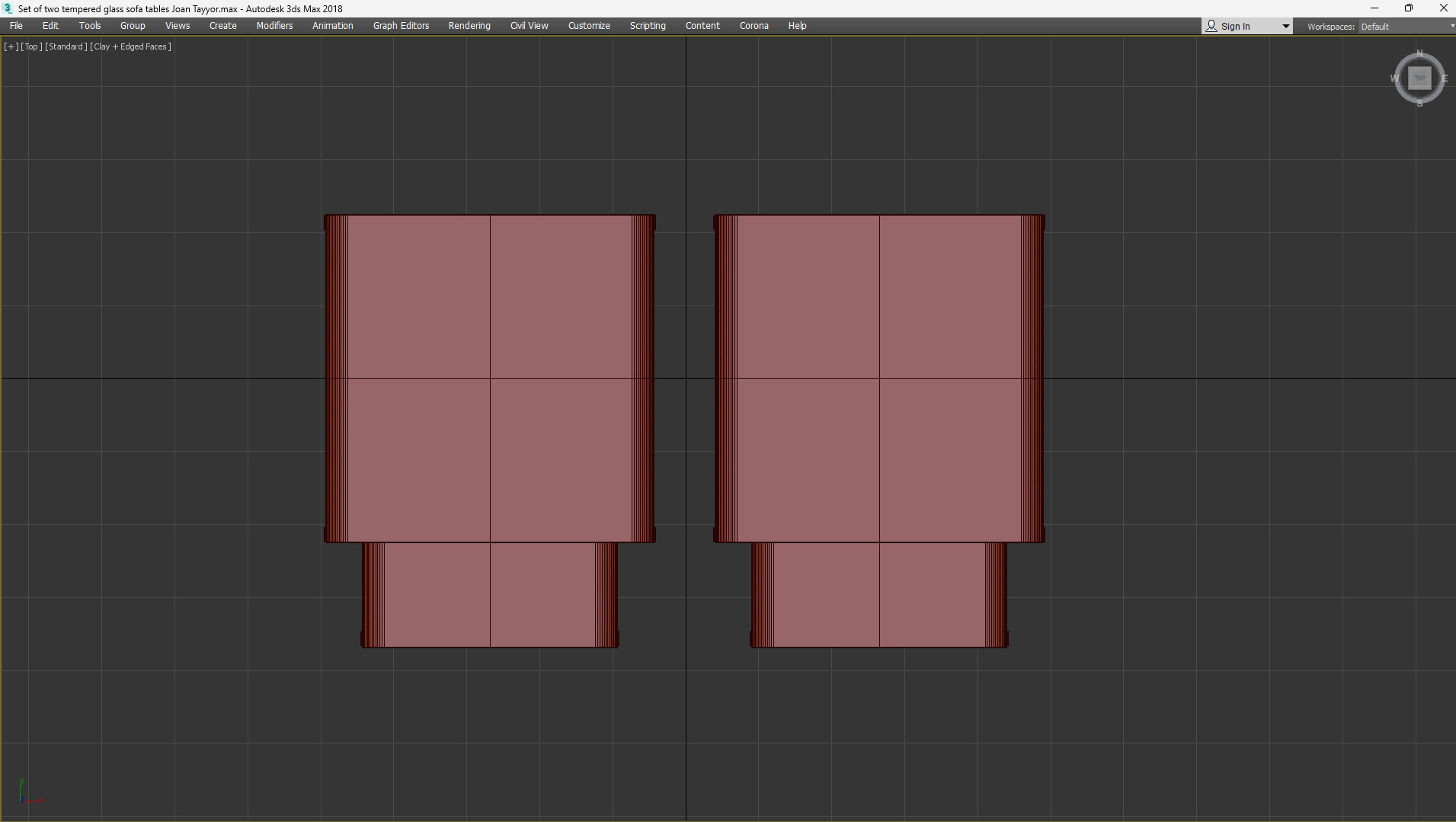Click the 3ds Max application icon

pyautogui.click(x=8, y=8)
